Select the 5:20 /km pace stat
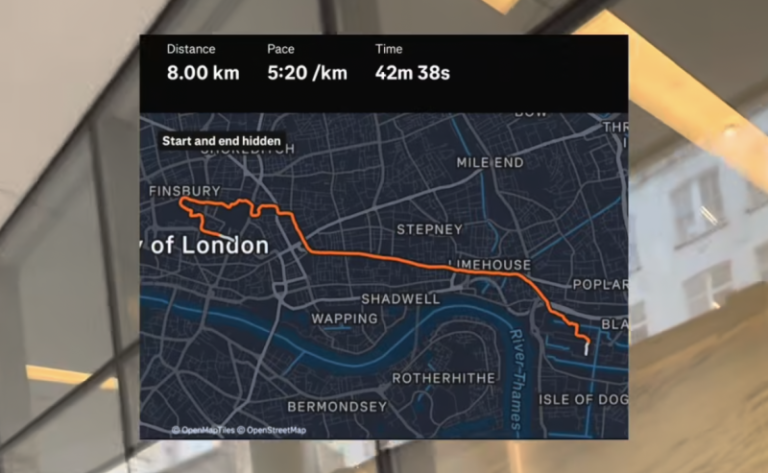This screenshot has width=768, height=473. [x=307, y=73]
